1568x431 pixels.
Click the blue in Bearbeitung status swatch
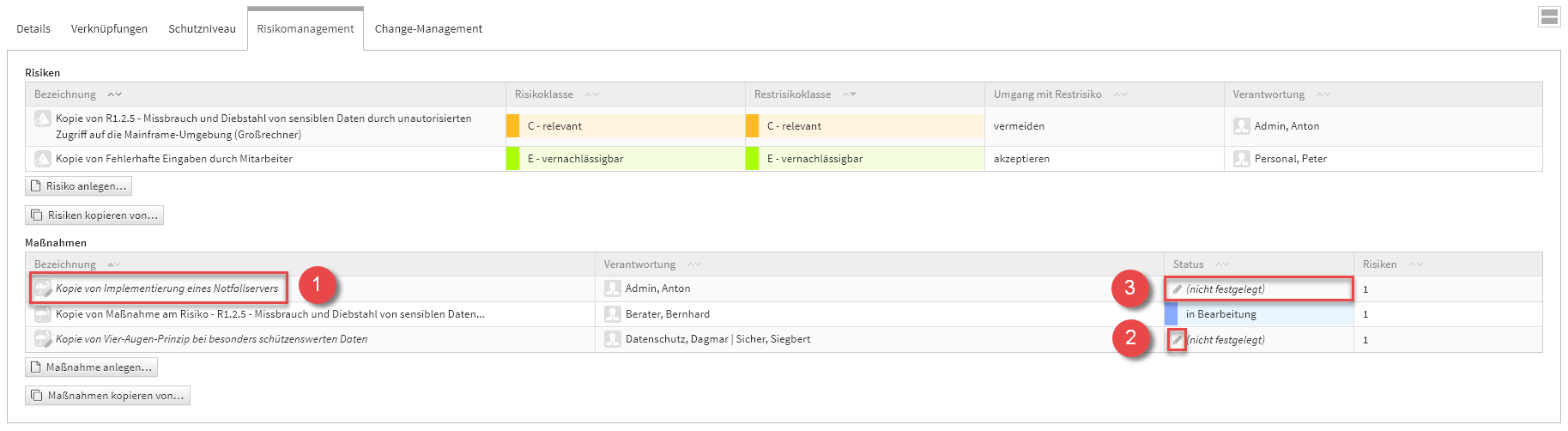pos(1171,314)
